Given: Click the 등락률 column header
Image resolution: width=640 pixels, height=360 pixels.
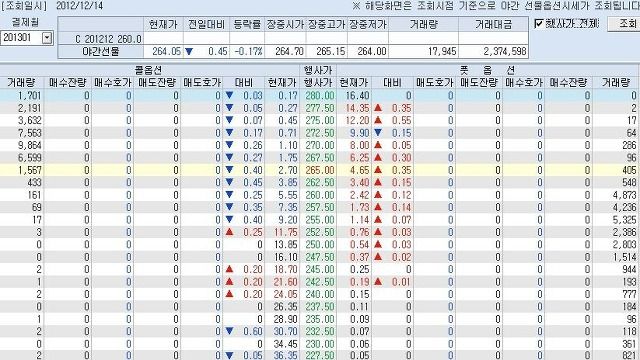Looking at the screenshot, I should (x=247, y=24).
